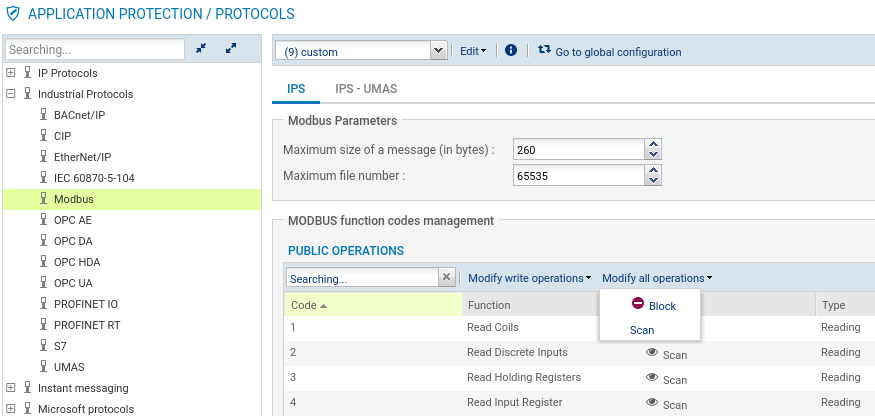Click the eye Scan icon for Read Input Register
This screenshot has height=416, width=875.
tap(652, 402)
